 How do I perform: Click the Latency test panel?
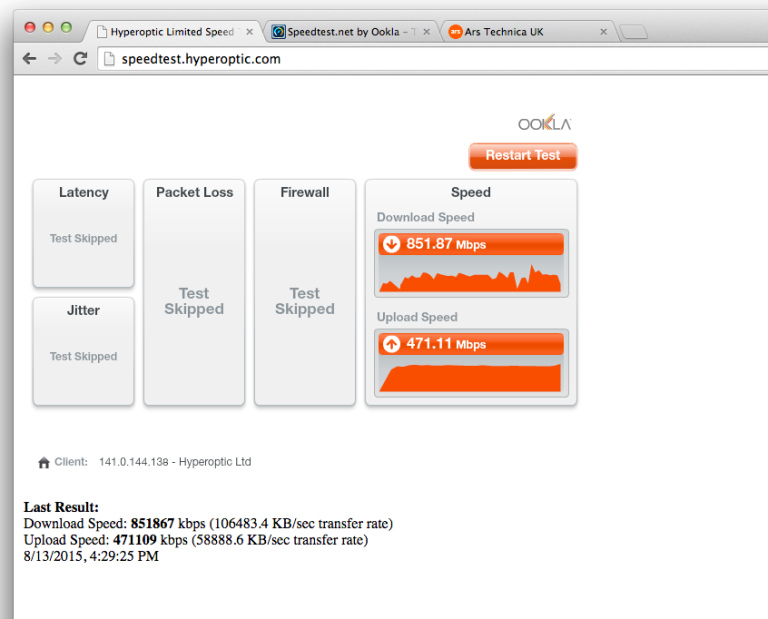point(83,234)
